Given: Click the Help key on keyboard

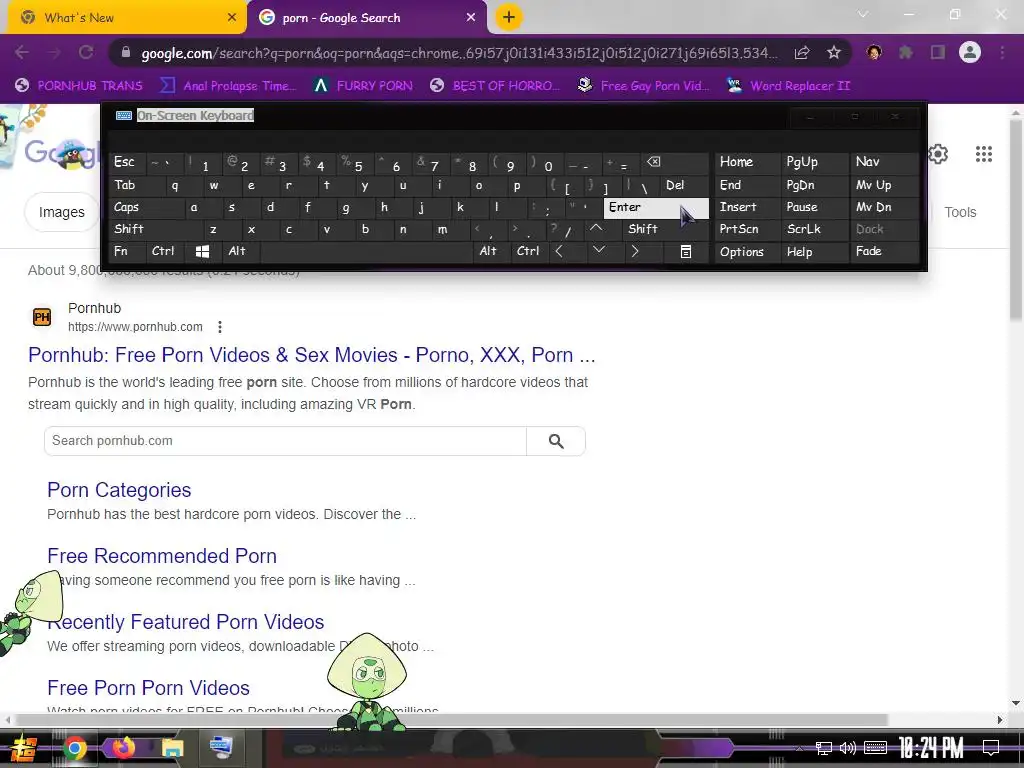Looking at the screenshot, I should pyautogui.click(x=814, y=251).
